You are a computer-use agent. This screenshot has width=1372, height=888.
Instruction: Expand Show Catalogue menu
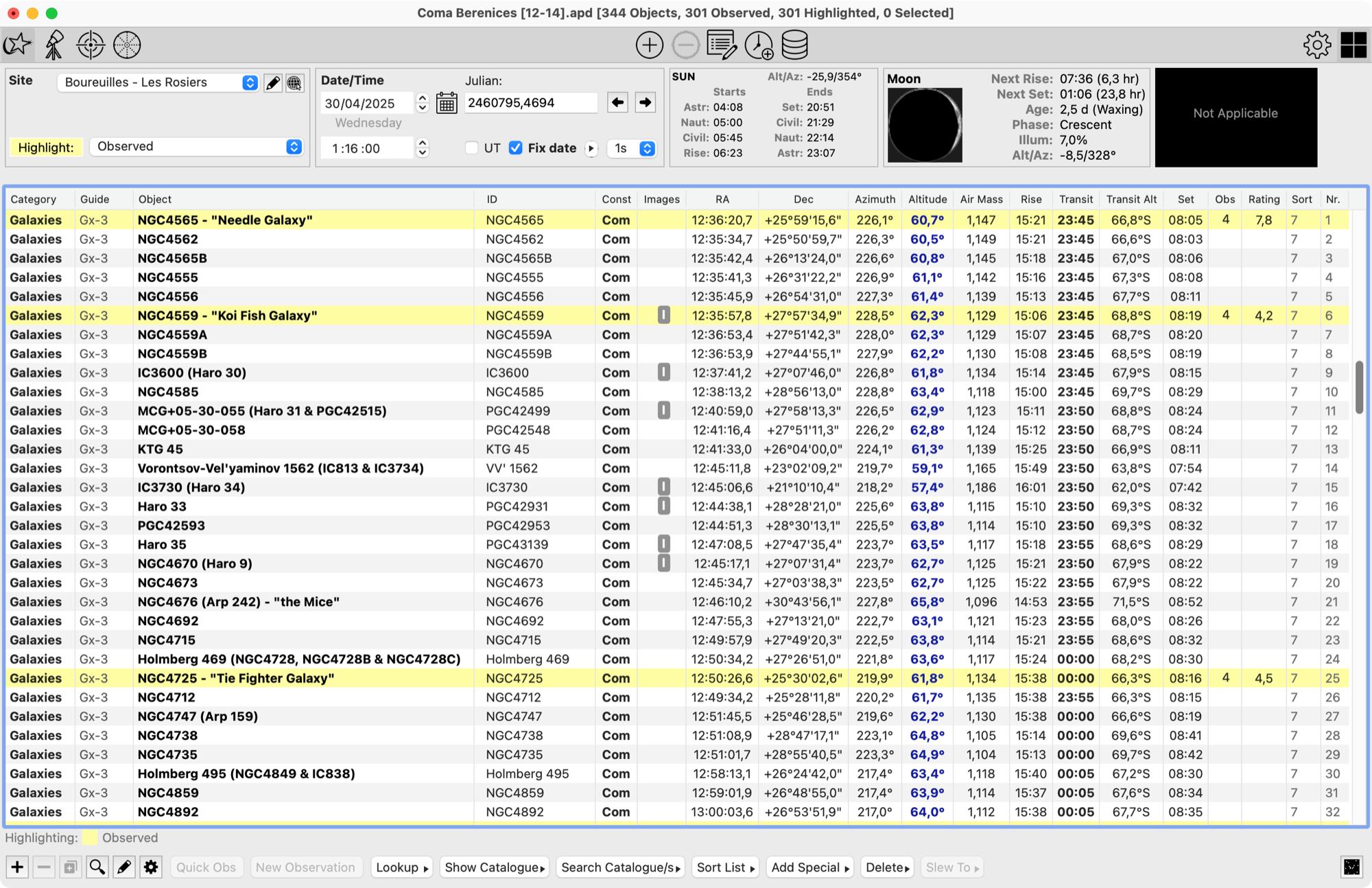pyautogui.click(x=495, y=867)
